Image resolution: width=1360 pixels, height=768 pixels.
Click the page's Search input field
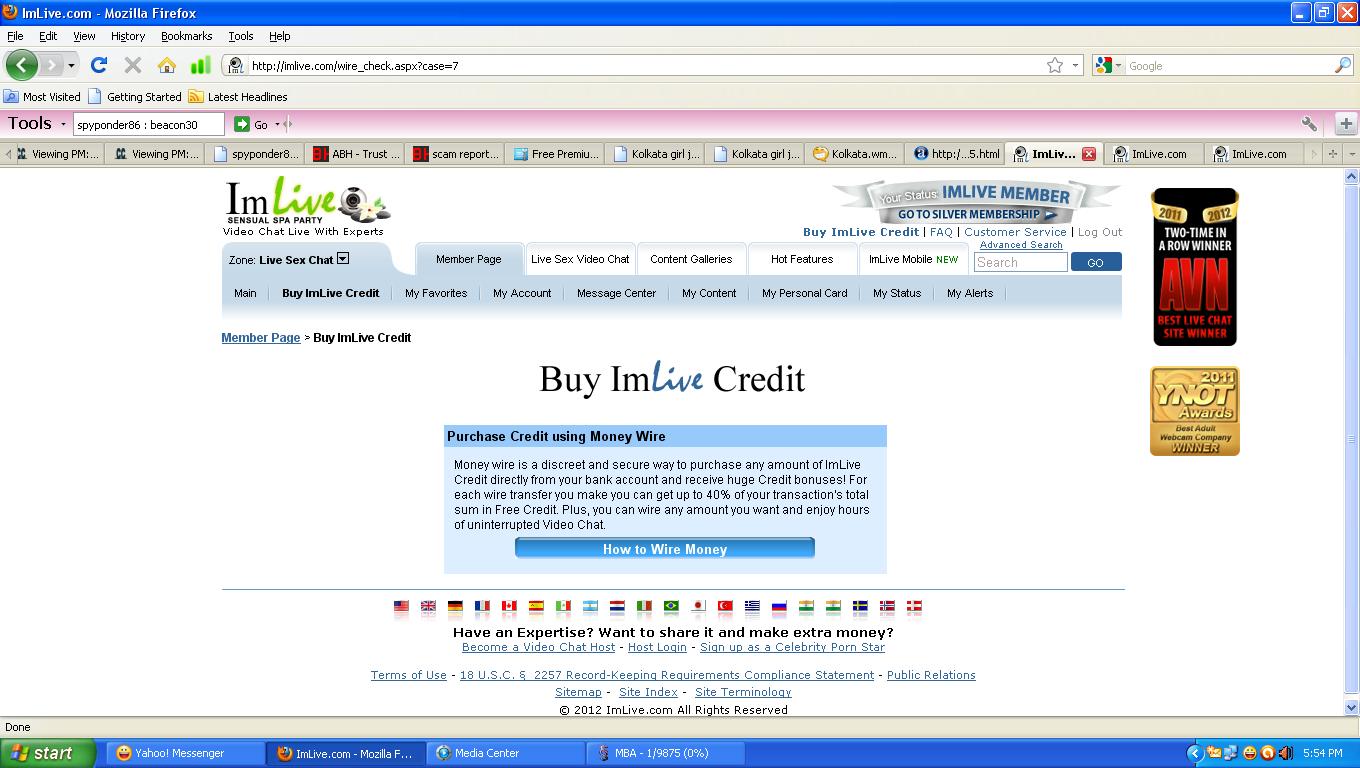point(1020,262)
